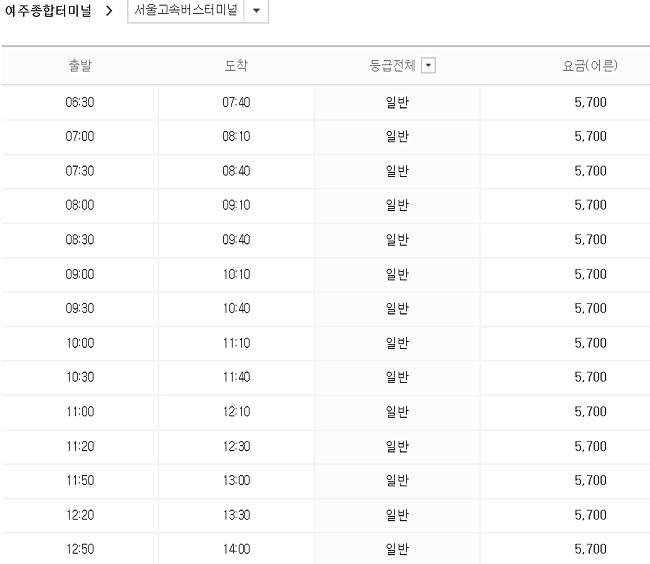Click the 12:30 arrival time

click(236, 446)
